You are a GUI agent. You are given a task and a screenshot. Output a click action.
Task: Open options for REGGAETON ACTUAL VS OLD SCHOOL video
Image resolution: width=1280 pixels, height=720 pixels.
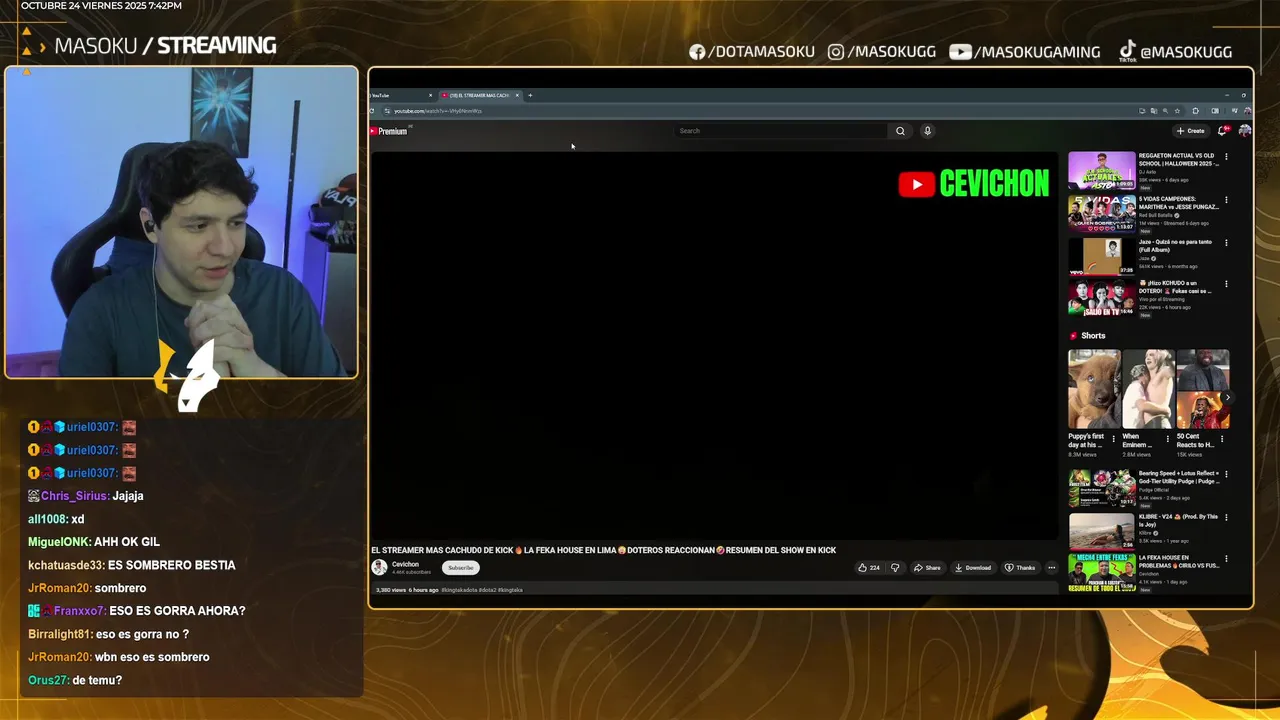[x=1226, y=157]
